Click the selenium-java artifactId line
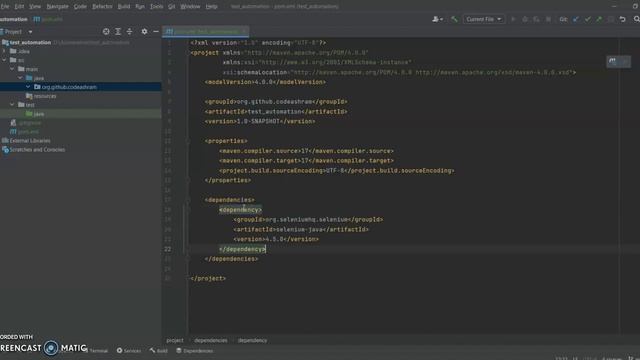The height and width of the screenshot is (360, 640). pos(301,229)
